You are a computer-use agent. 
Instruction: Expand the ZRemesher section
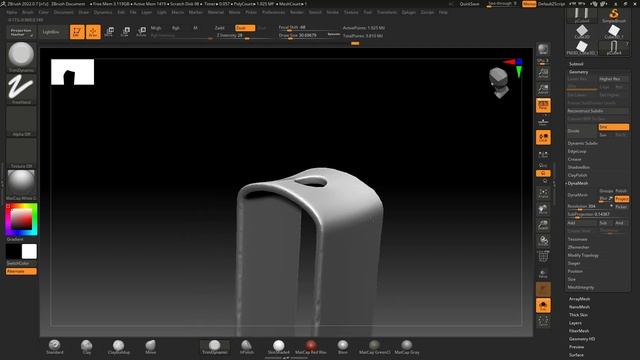[578, 247]
